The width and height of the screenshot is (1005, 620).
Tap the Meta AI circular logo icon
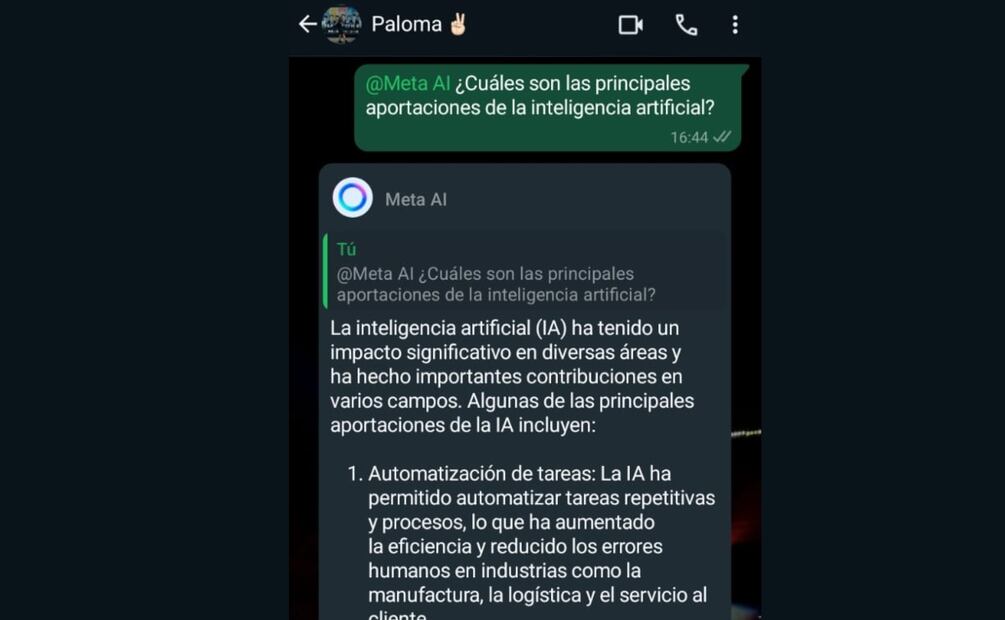pos(353,197)
